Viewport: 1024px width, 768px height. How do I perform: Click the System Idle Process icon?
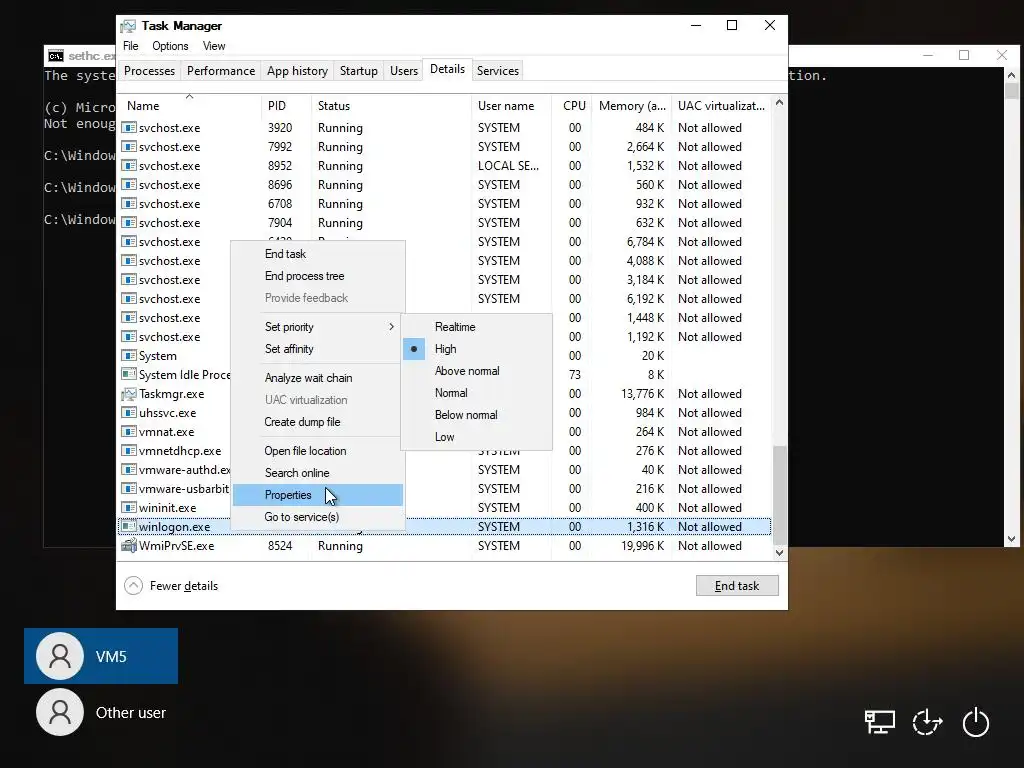pyautogui.click(x=129, y=375)
